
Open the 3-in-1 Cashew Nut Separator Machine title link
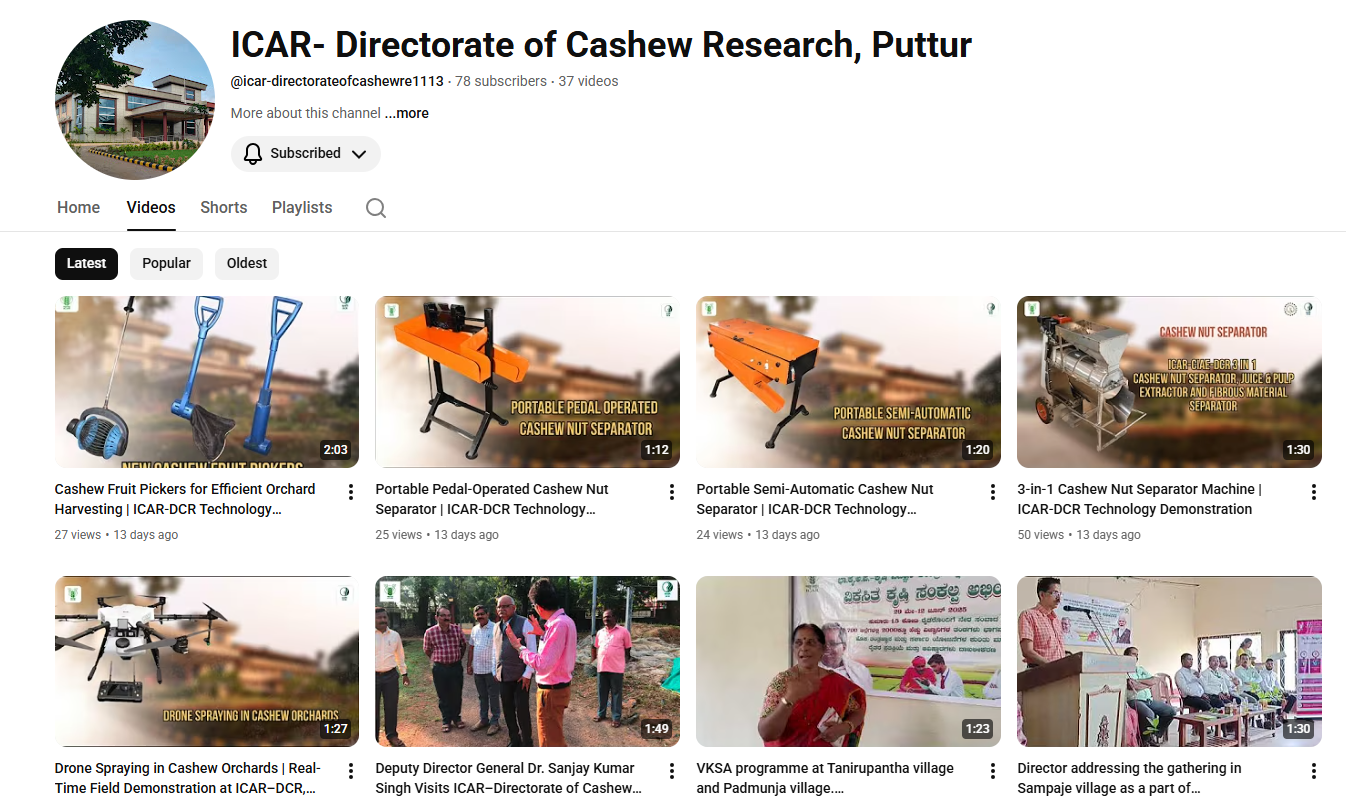(x=1139, y=499)
